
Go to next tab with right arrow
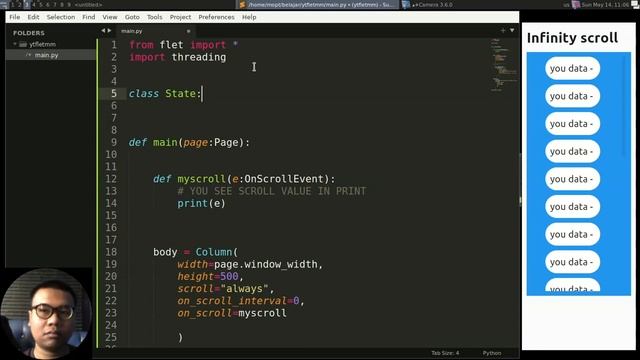pos(109,31)
